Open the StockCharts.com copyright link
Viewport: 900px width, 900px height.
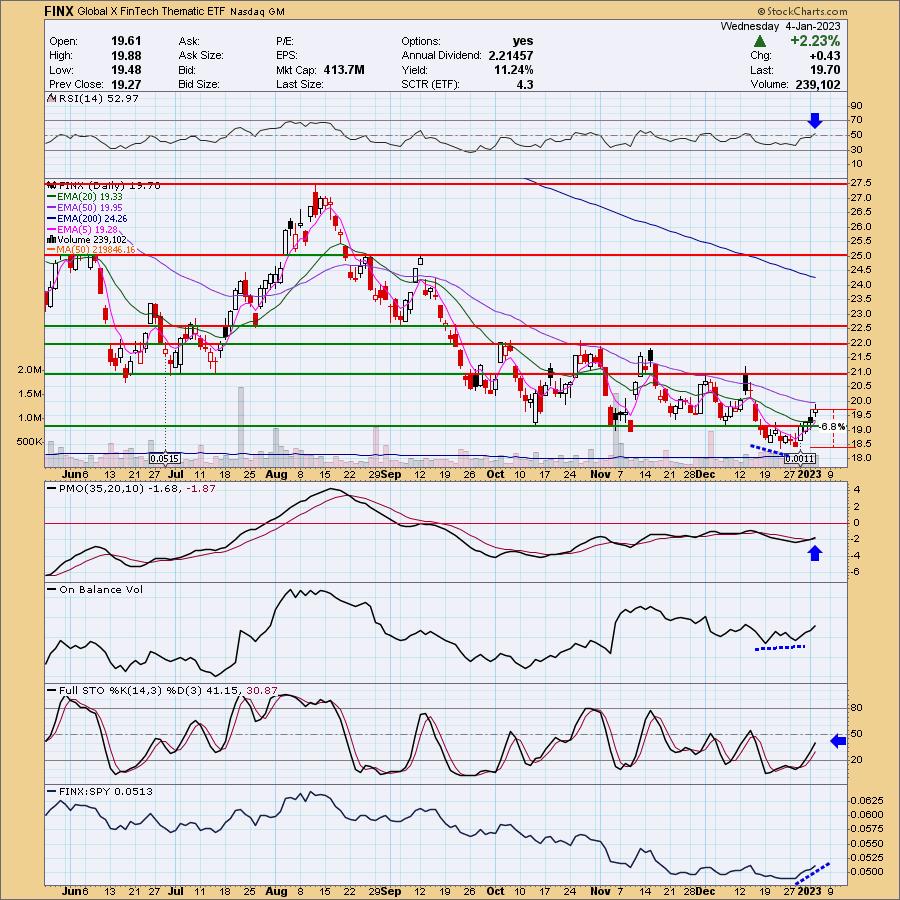click(802, 11)
